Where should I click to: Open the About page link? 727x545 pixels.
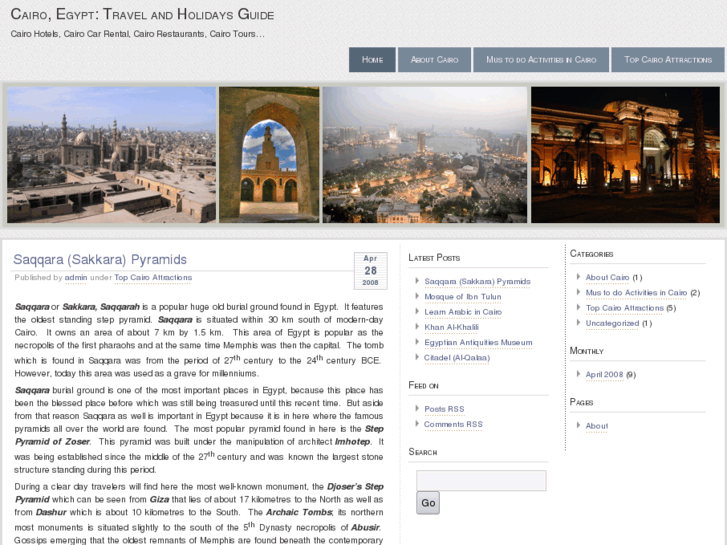596,426
